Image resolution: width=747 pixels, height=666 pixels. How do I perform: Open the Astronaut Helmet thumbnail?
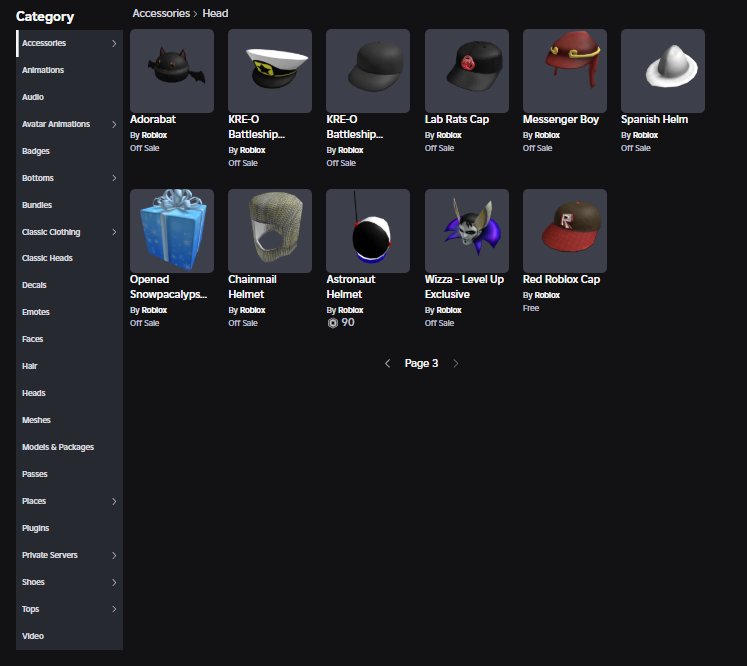[x=368, y=231]
